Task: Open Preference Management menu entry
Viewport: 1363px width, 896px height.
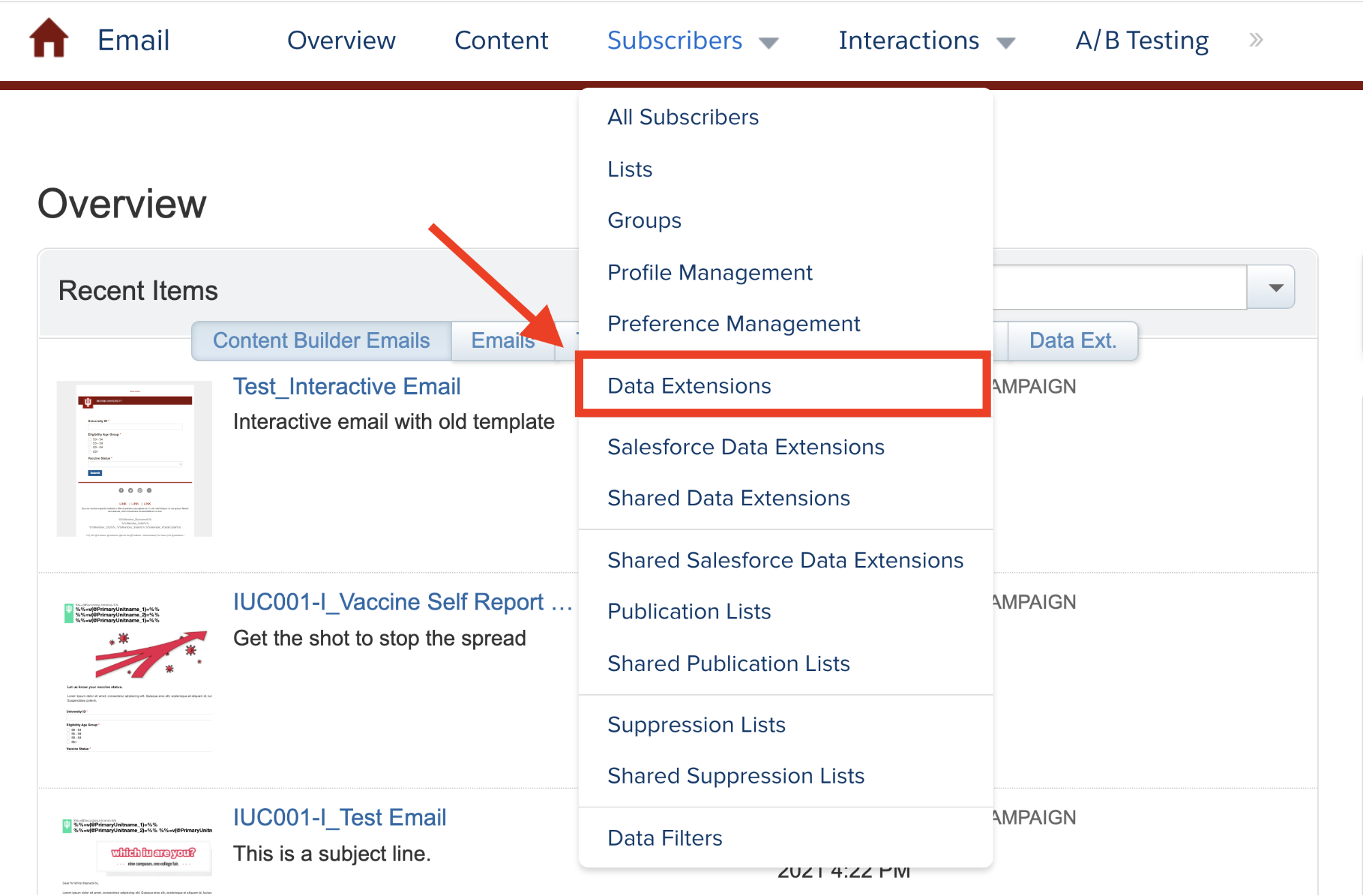Action: click(734, 323)
